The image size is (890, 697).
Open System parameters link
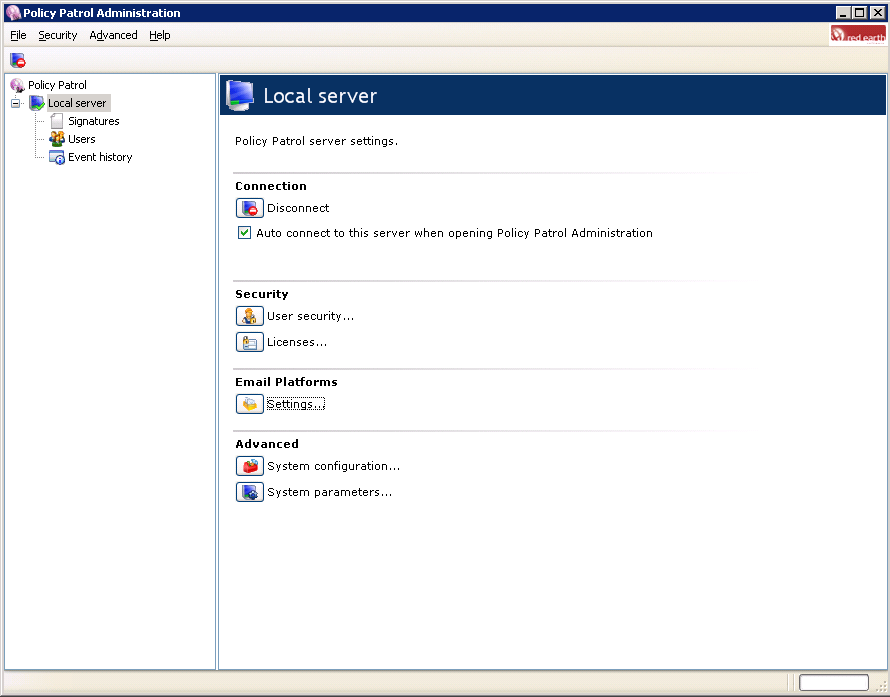click(x=330, y=492)
